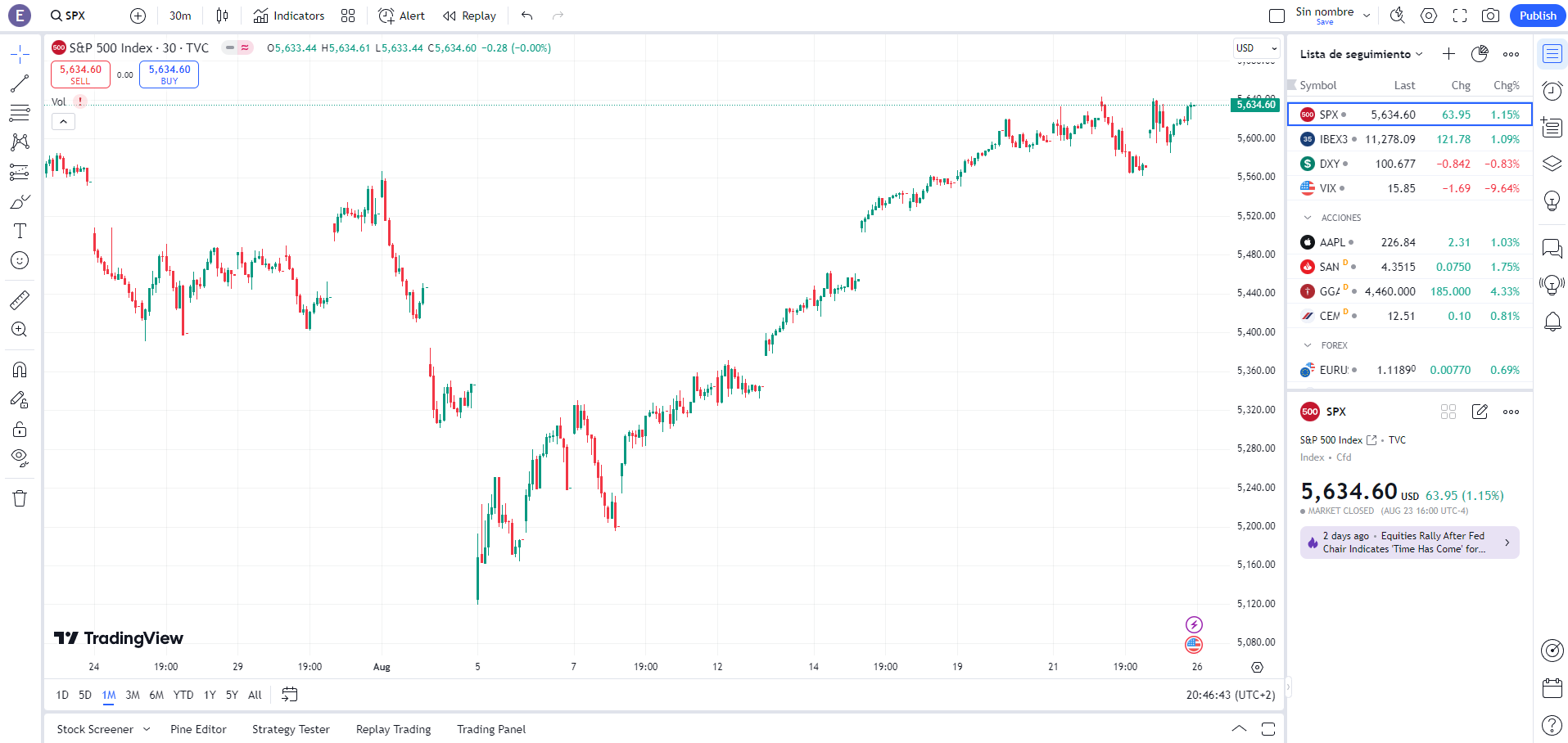
Task: Click the blue Publish button
Action: [1537, 16]
